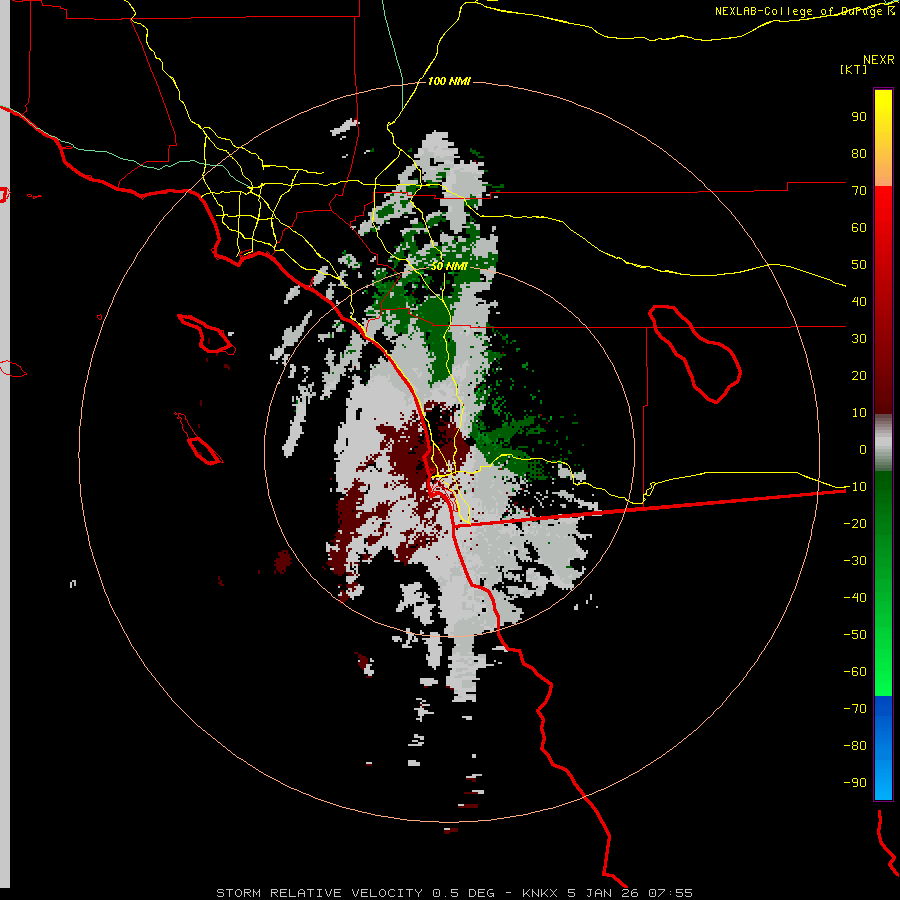Click the gray vertical strip on the left edge
This screenshot has width=900, height=900.
click(5, 445)
